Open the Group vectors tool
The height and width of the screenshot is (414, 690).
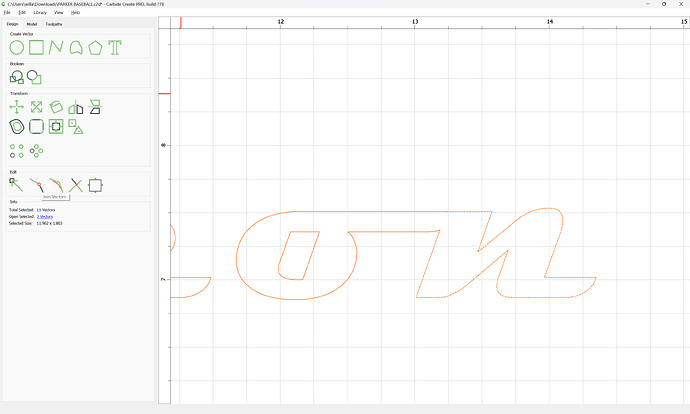coord(76,127)
